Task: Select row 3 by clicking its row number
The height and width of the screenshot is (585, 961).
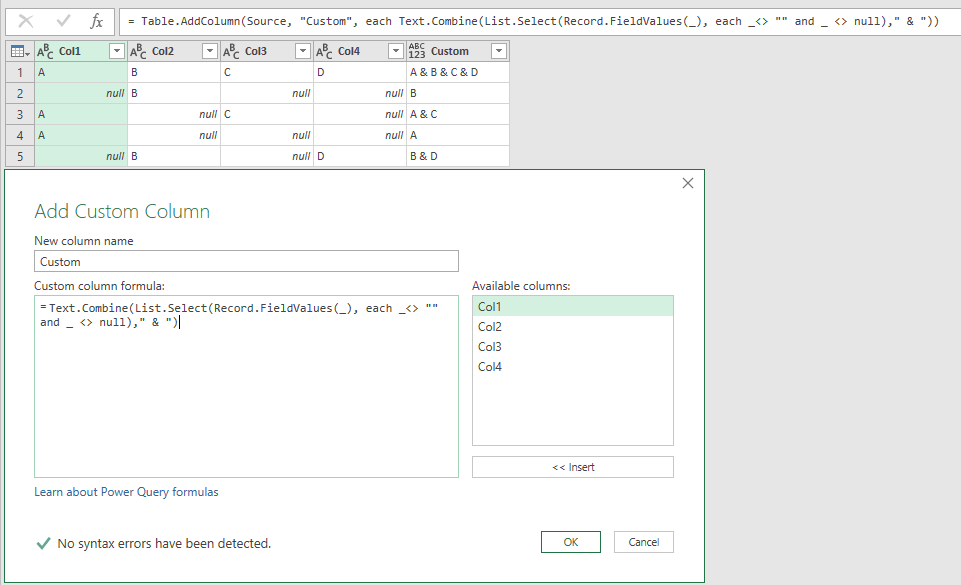Action: pyautogui.click(x=19, y=113)
